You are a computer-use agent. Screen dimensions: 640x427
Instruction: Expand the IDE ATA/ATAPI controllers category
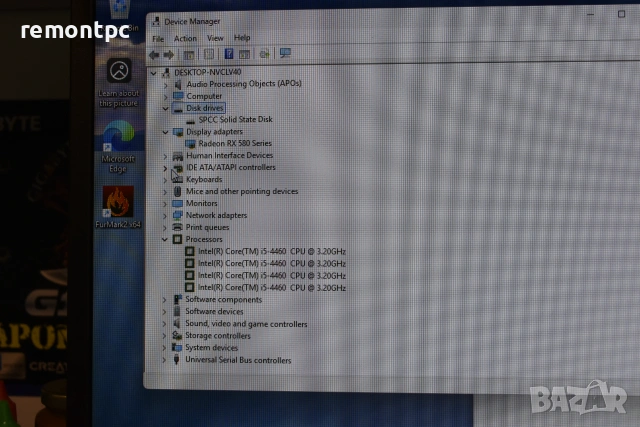click(x=165, y=168)
